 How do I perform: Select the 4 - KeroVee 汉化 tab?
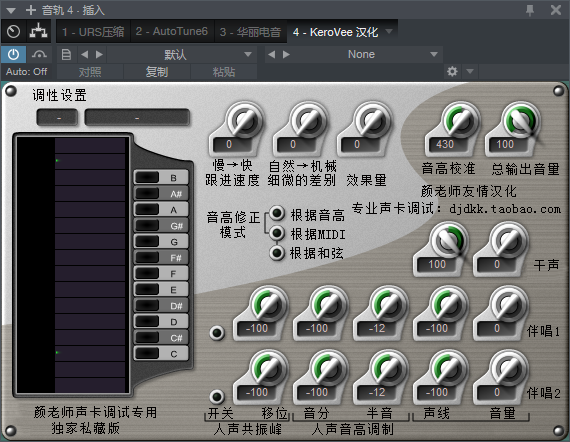point(335,32)
